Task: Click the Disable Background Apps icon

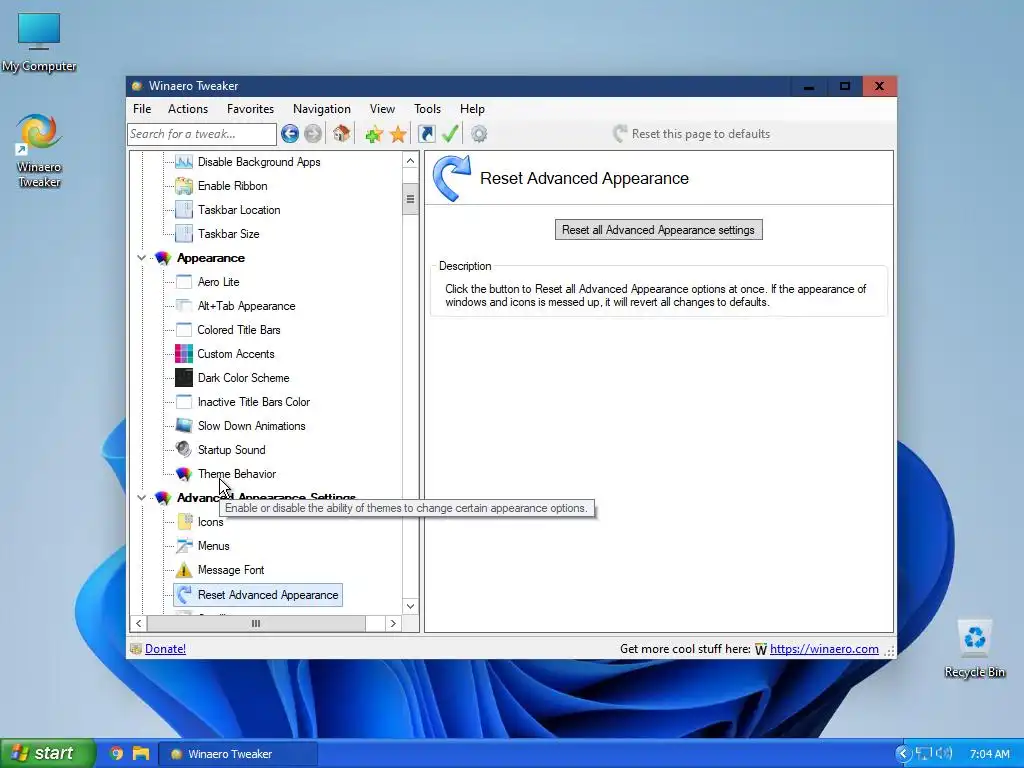Action: [x=184, y=162]
